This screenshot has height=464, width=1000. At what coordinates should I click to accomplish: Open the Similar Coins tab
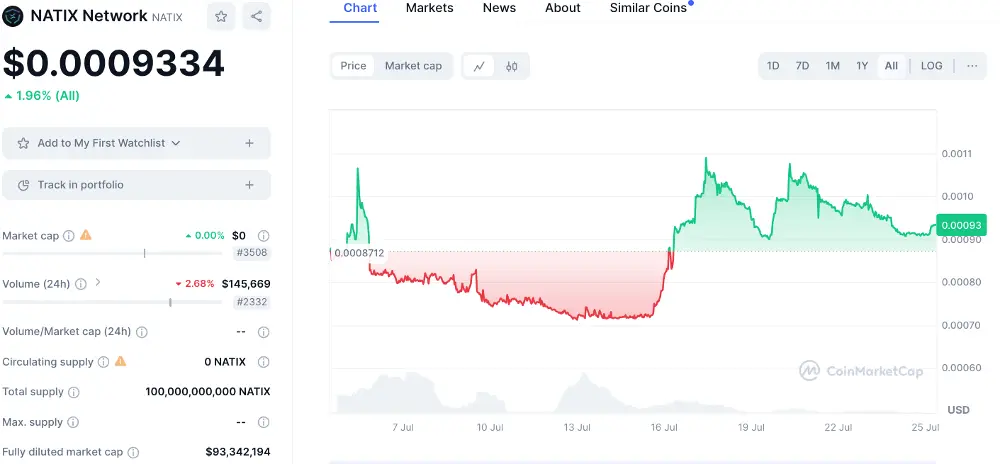[x=649, y=8]
